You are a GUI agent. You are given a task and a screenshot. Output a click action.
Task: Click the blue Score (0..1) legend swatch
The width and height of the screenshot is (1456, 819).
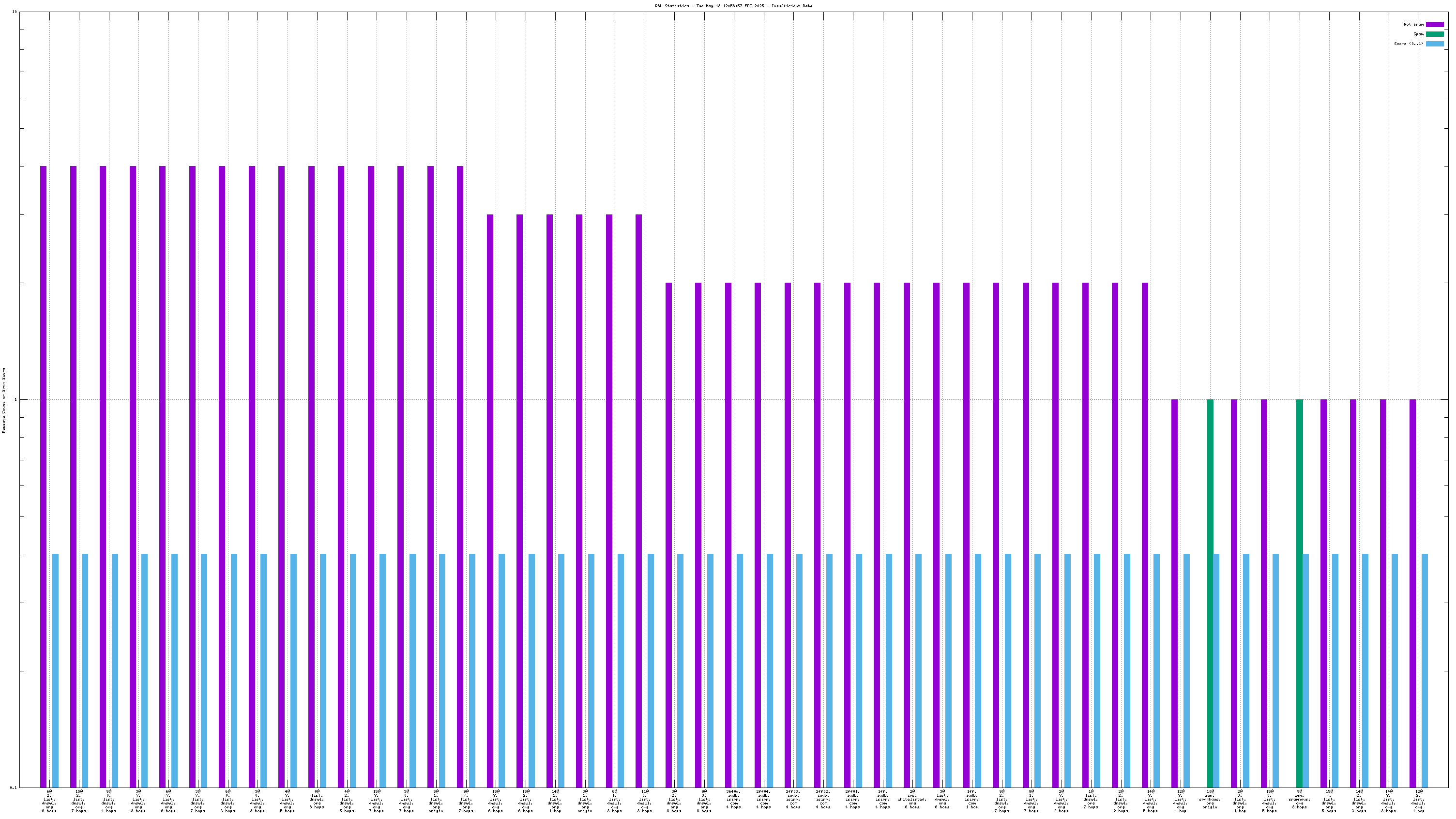1435,44
